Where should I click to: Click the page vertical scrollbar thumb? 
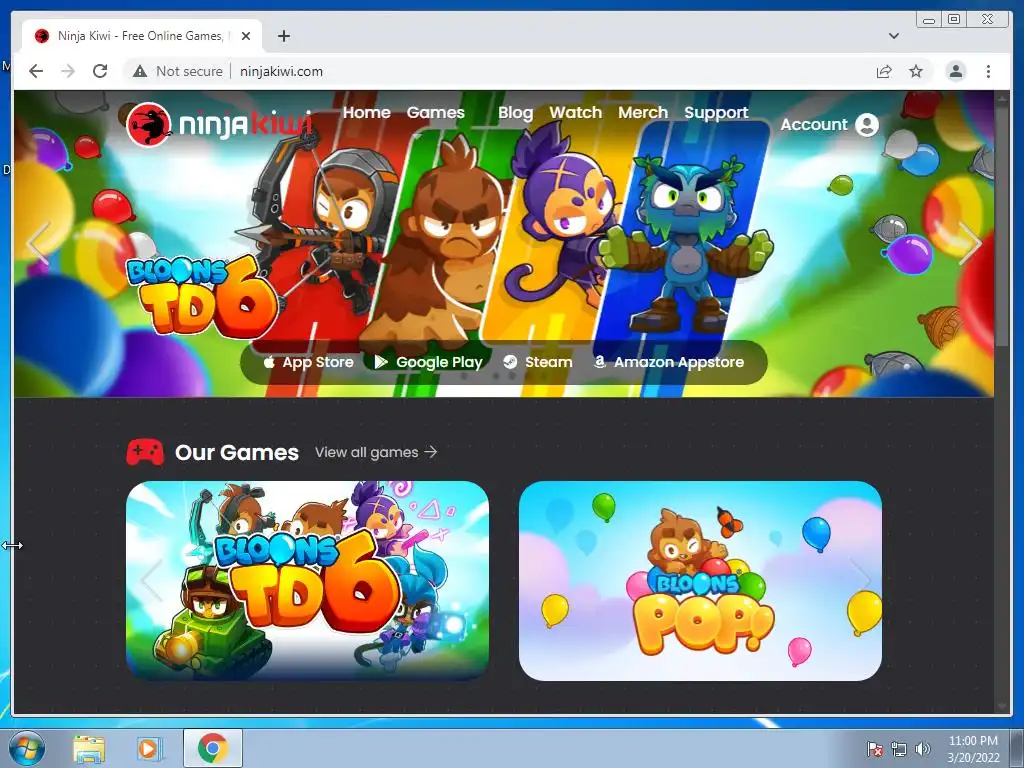(1002, 227)
